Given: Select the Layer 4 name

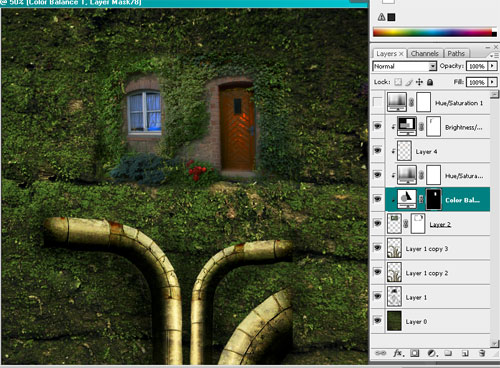Looking at the screenshot, I should (x=426, y=152).
